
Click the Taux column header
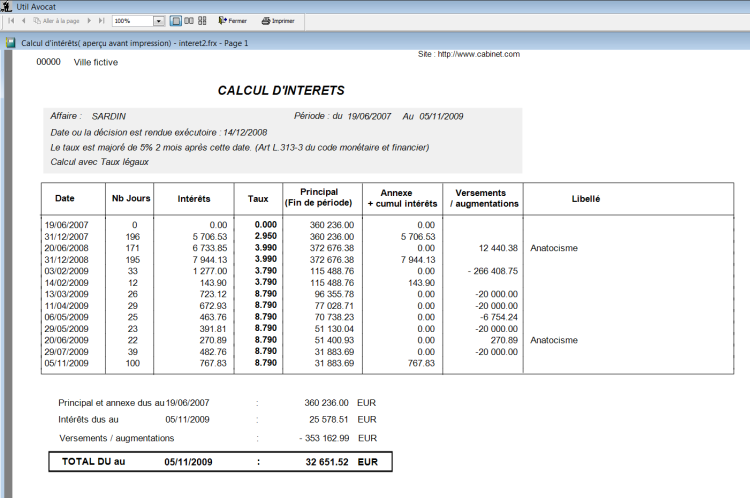click(258, 199)
